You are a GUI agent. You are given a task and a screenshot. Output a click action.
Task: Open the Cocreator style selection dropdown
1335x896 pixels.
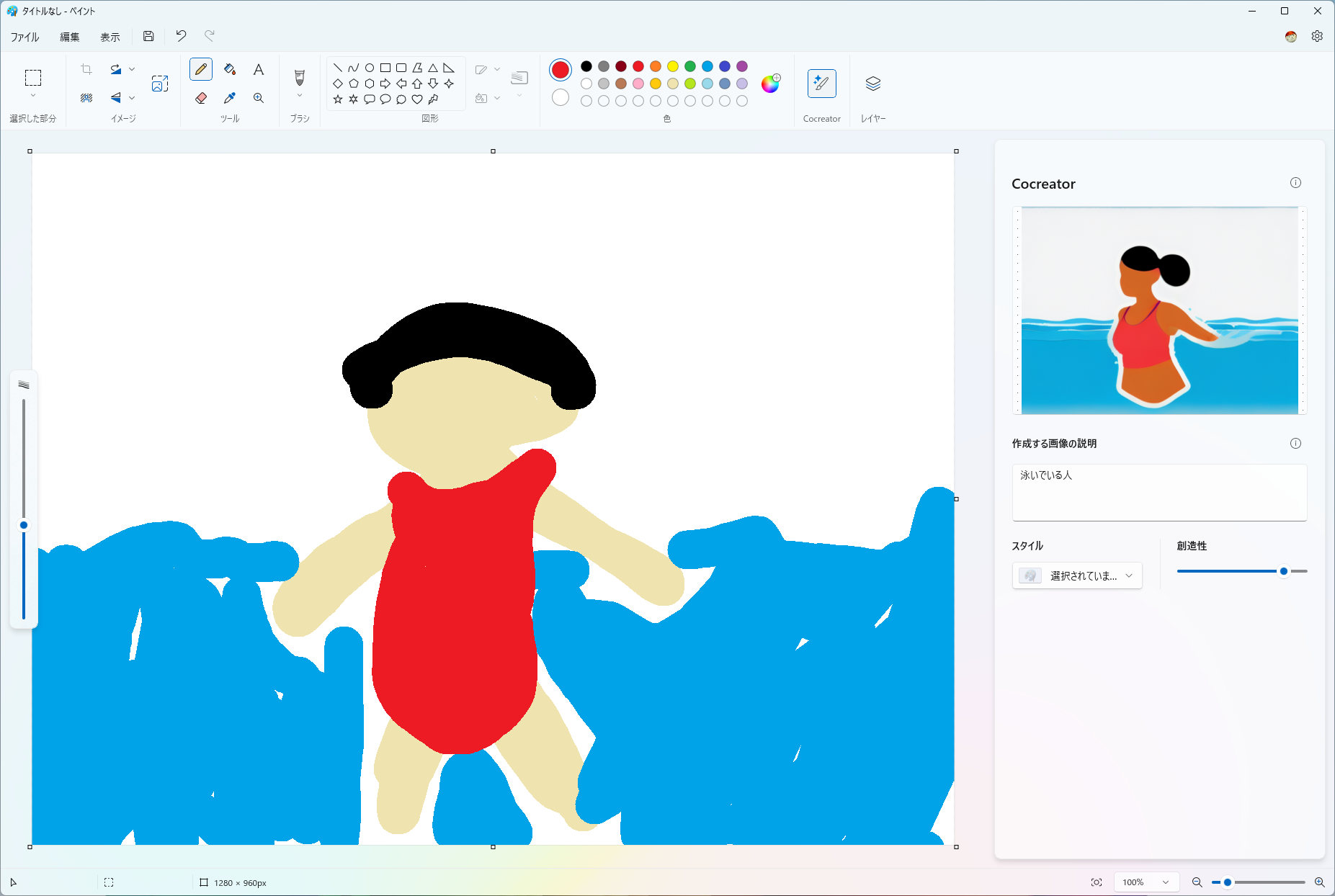click(1077, 575)
